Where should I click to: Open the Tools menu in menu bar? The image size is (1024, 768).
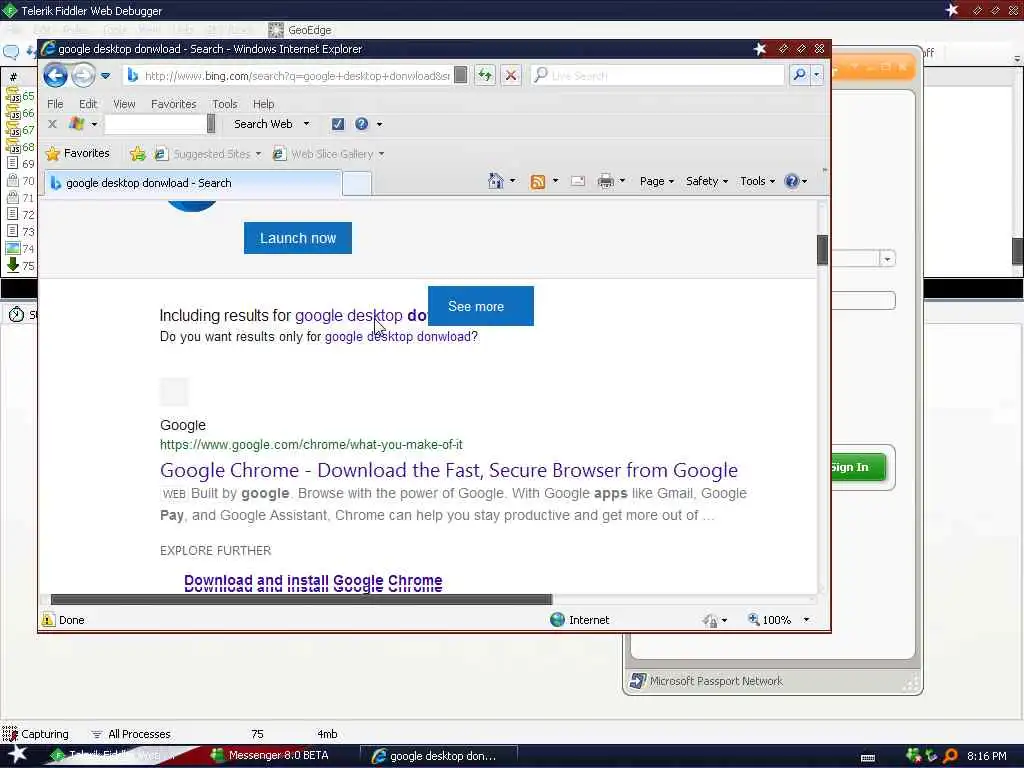click(x=225, y=104)
